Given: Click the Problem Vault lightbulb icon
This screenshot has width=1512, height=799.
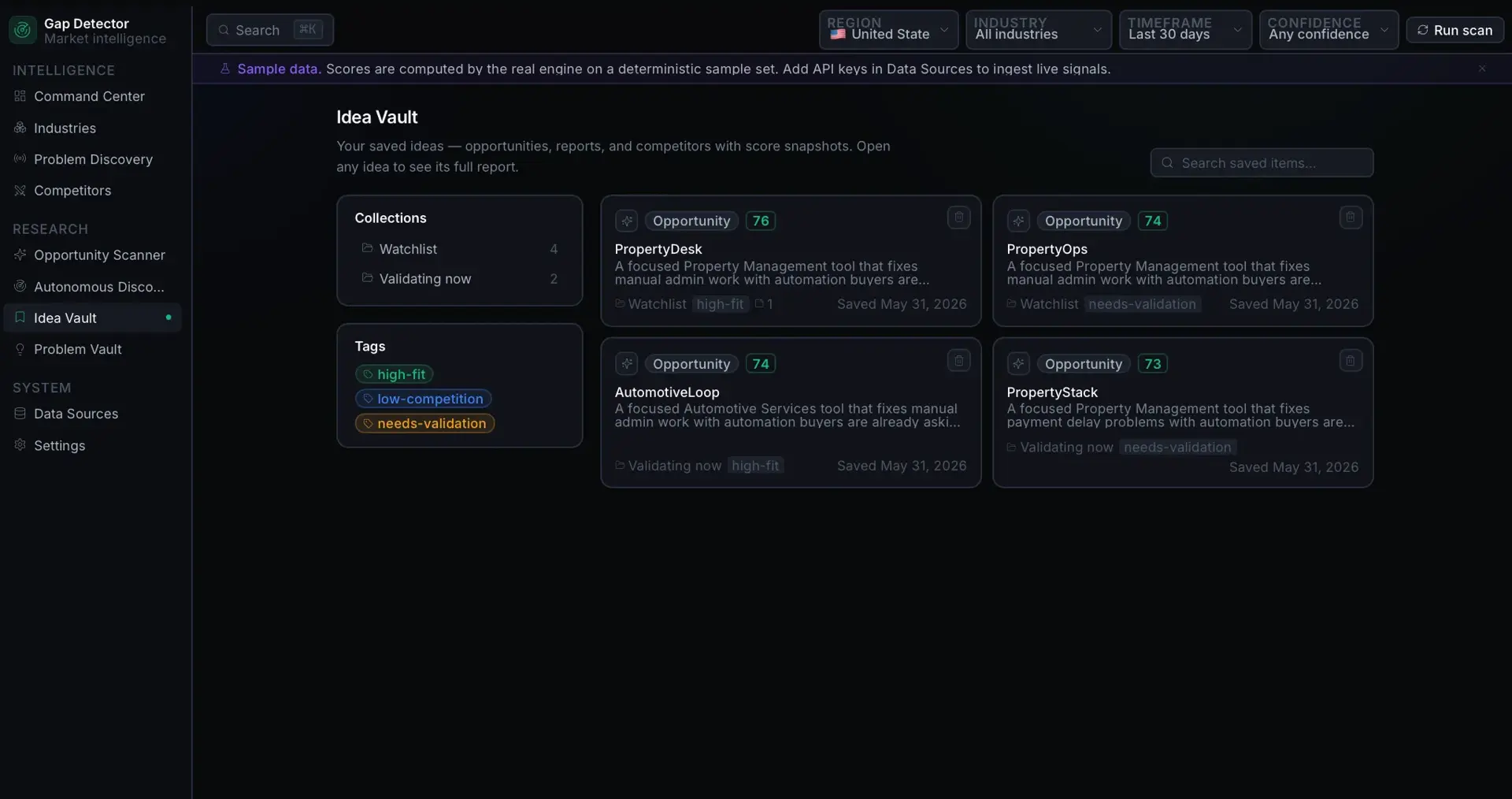Looking at the screenshot, I should pos(20,349).
